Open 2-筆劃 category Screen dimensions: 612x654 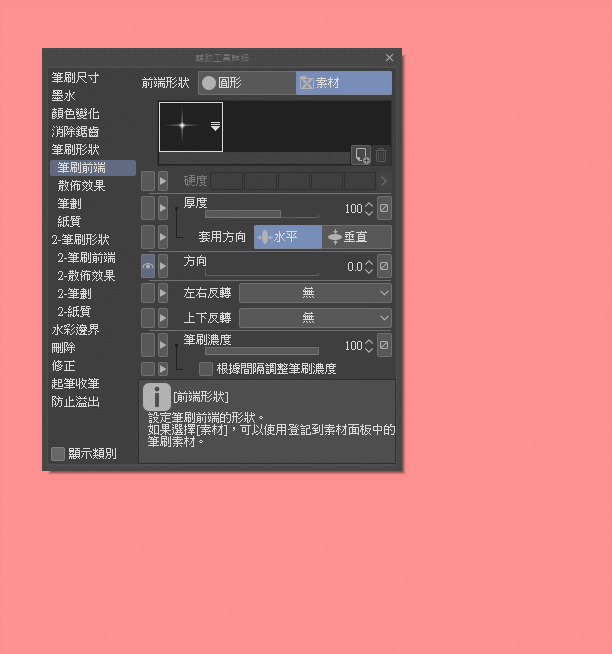click(x=74, y=294)
